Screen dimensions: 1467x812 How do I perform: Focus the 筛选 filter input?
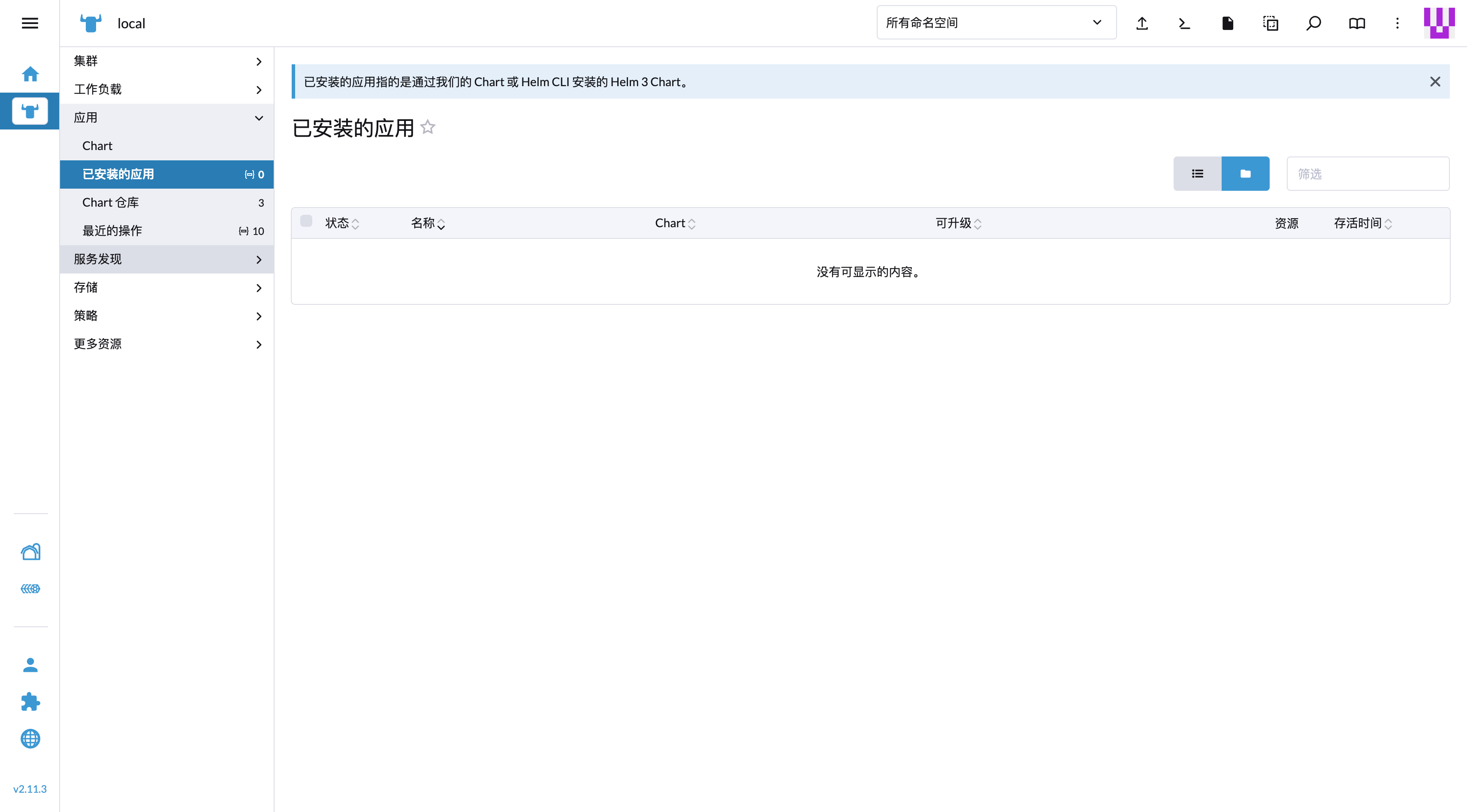[x=1367, y=174]
